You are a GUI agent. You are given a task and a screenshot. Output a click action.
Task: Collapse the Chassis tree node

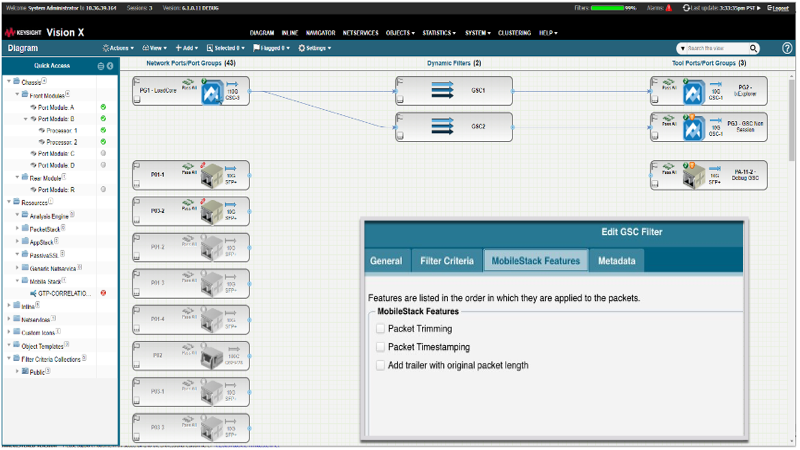[9, 82]
